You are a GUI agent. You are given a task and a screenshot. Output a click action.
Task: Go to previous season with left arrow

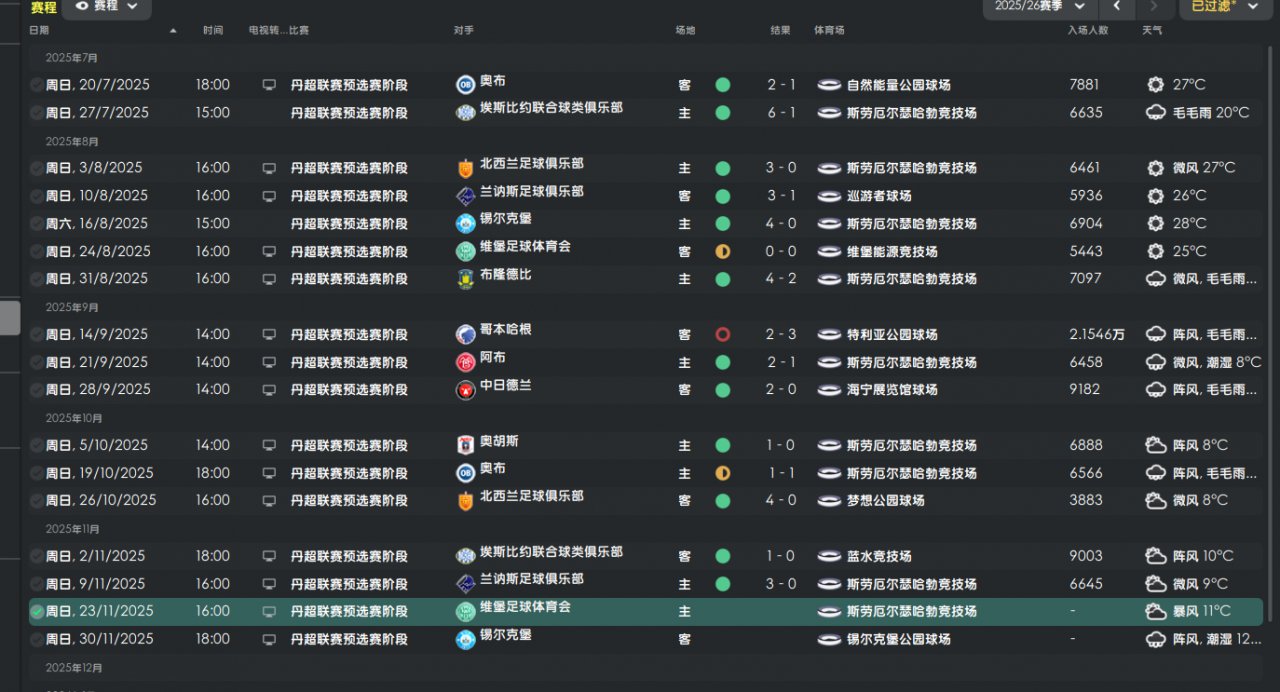(x=1117, y=7)
